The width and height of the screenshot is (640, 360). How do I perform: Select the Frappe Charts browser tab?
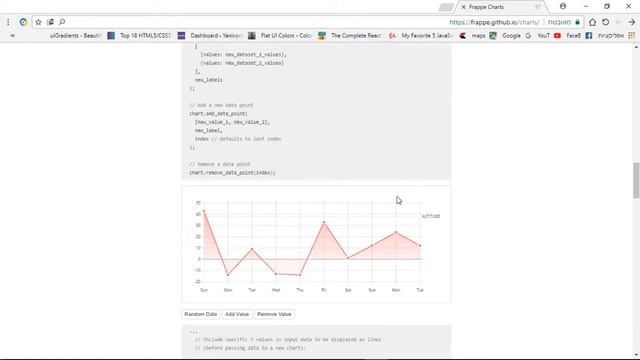point(502,7)
